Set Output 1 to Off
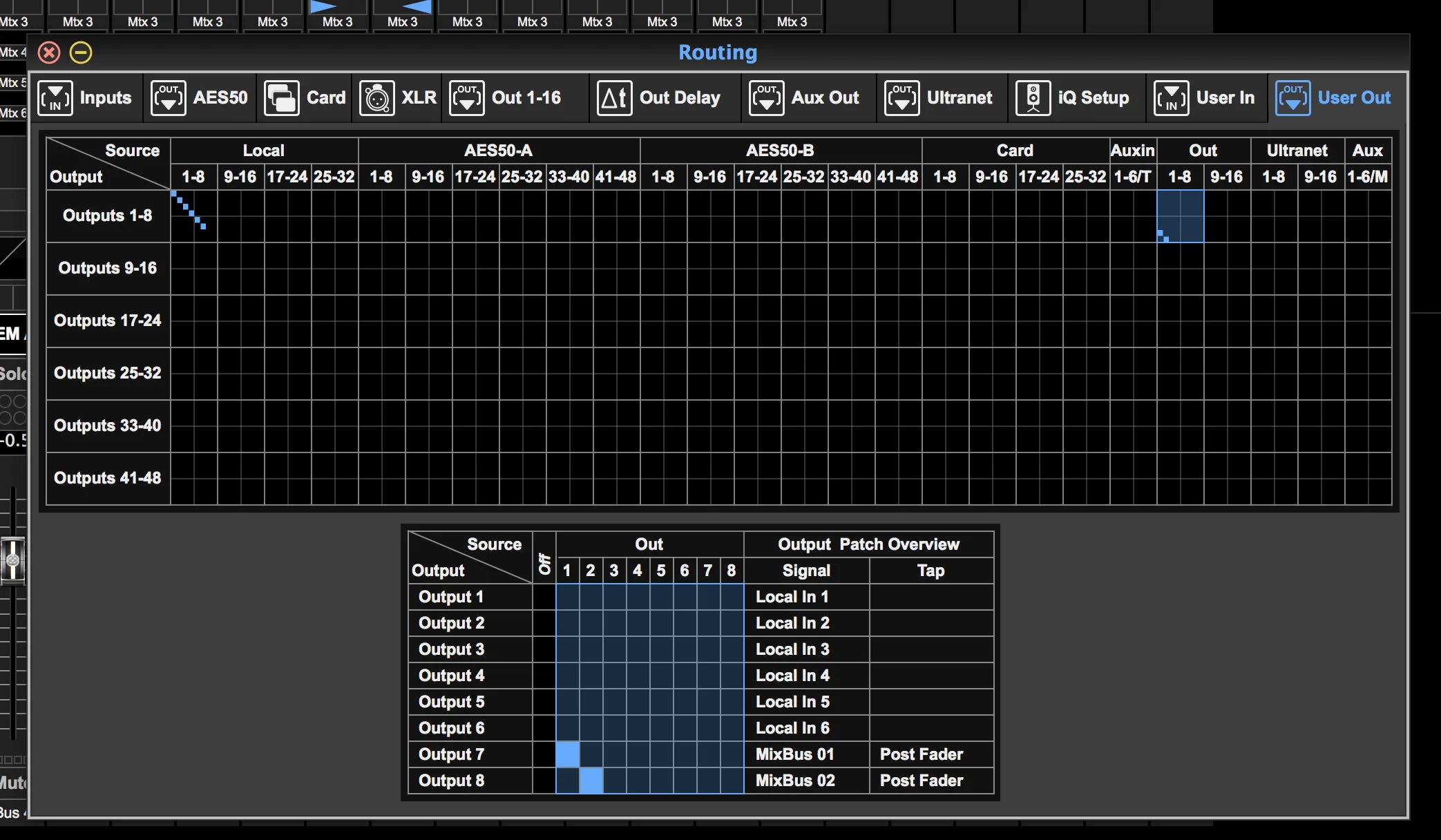1441x840 pixels. [x=544, y=597]
